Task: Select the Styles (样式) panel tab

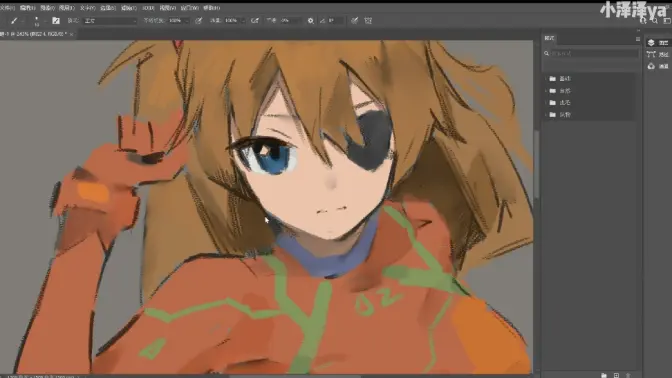Action: click(549, 38)
